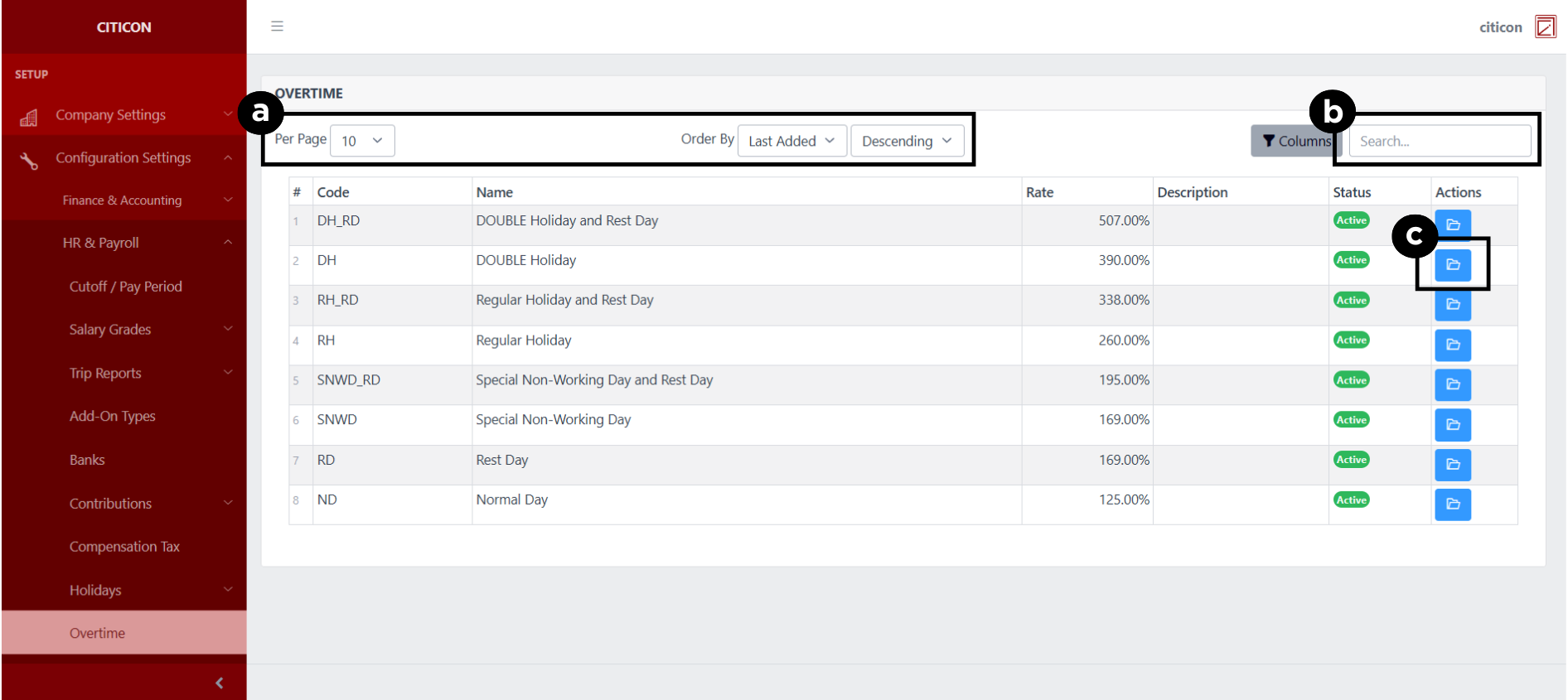Collapse the sidebar with the bottom arrow
This screenshot has height=700, width=1568.
click(x=219, y=683)
